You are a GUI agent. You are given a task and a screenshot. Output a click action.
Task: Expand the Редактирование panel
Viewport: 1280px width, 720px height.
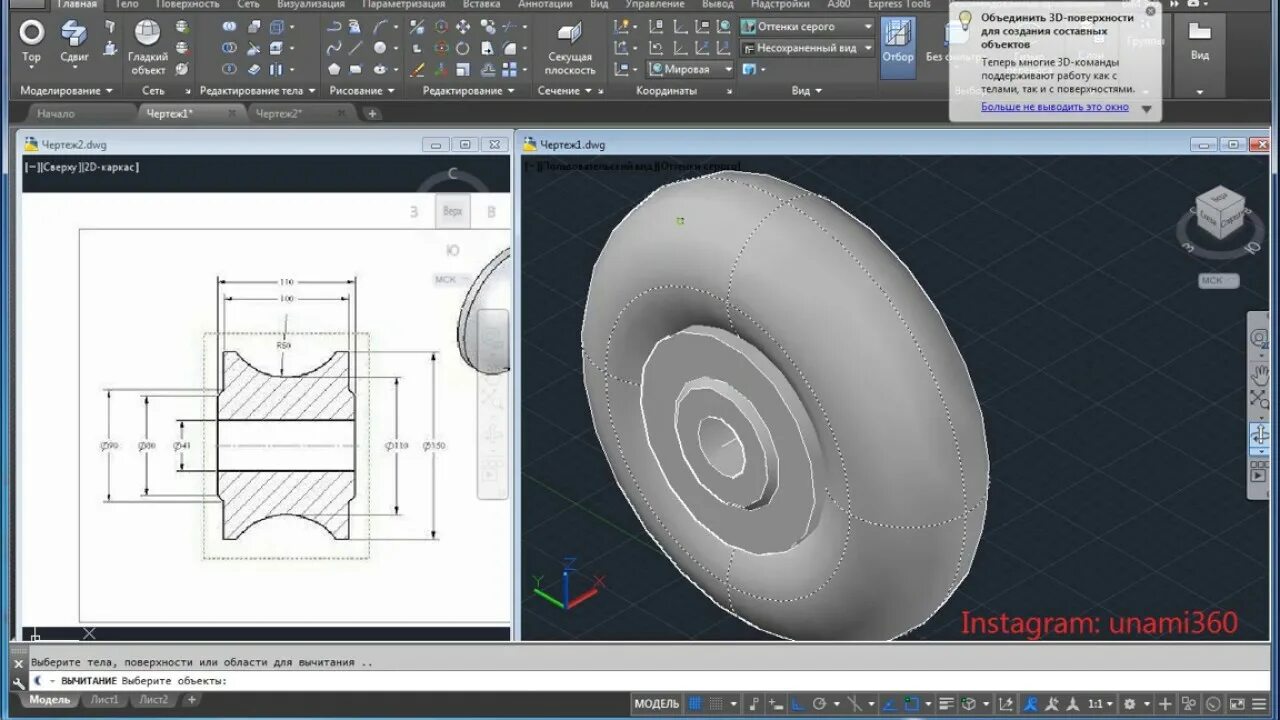click(468, 91)
